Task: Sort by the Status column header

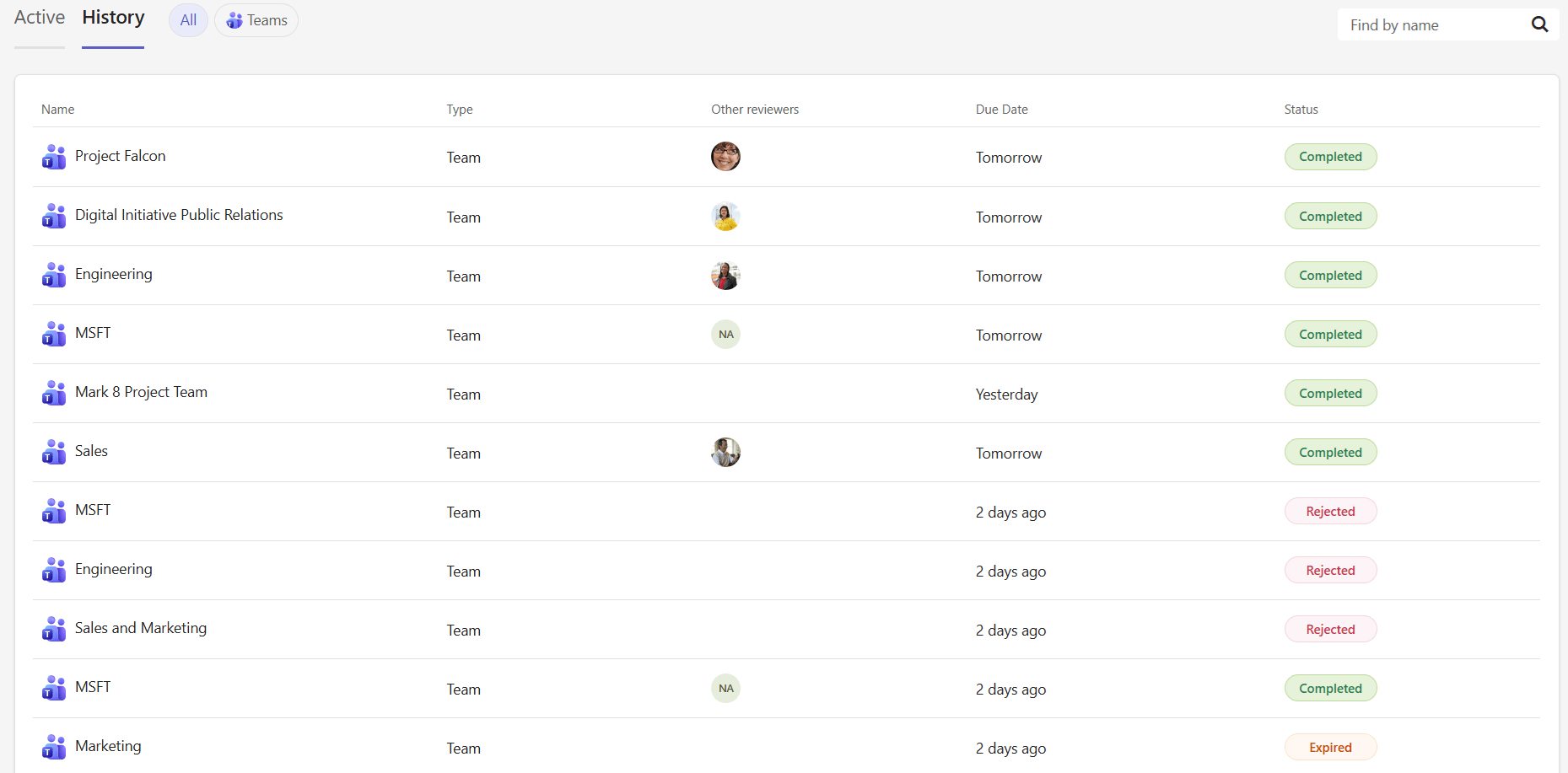Action: coord(1301,110)
